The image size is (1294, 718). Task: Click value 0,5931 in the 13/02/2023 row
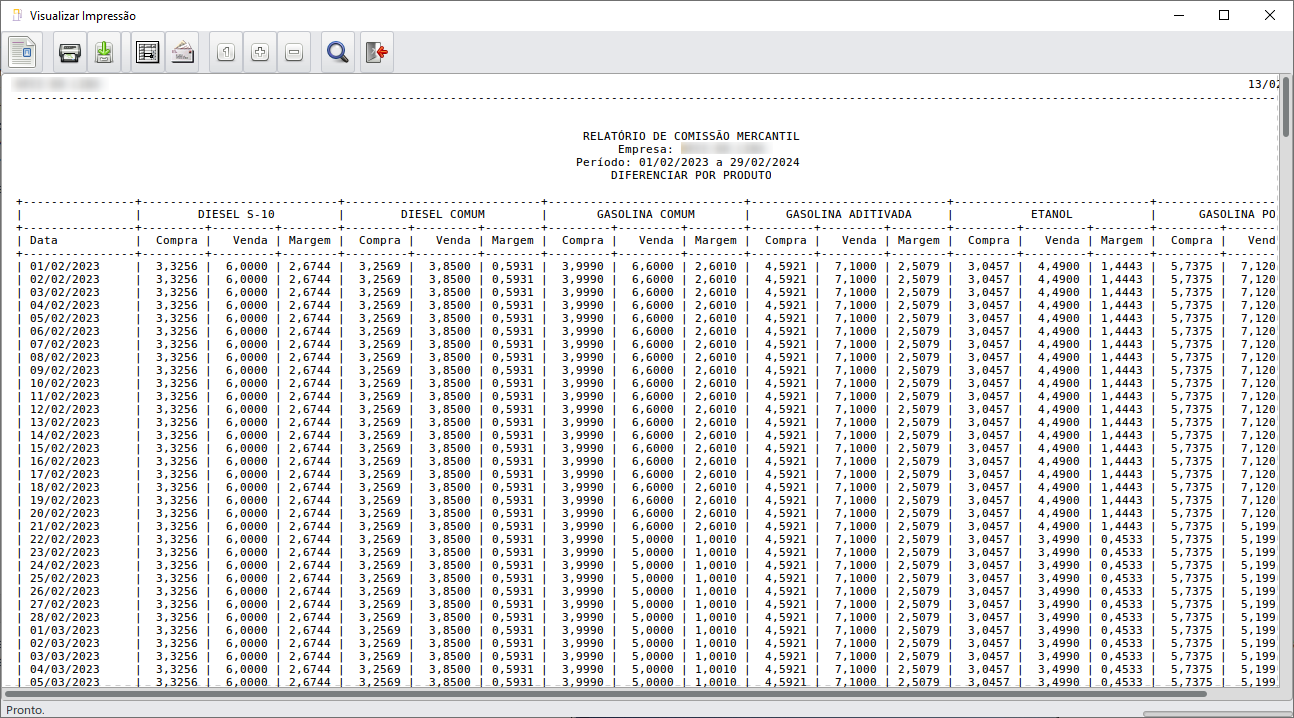pos(513,422)
